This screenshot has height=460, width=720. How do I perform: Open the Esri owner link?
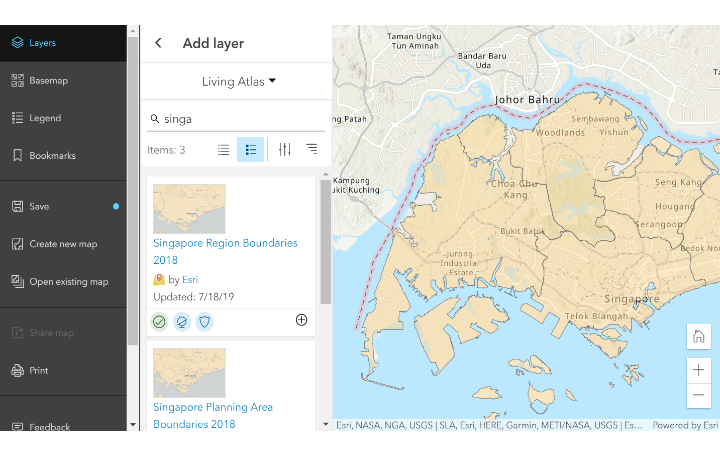190,280
